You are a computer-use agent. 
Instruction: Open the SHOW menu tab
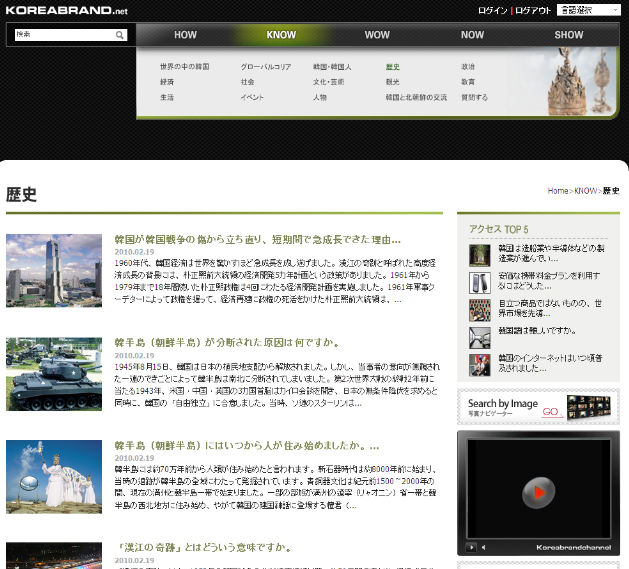569,35
